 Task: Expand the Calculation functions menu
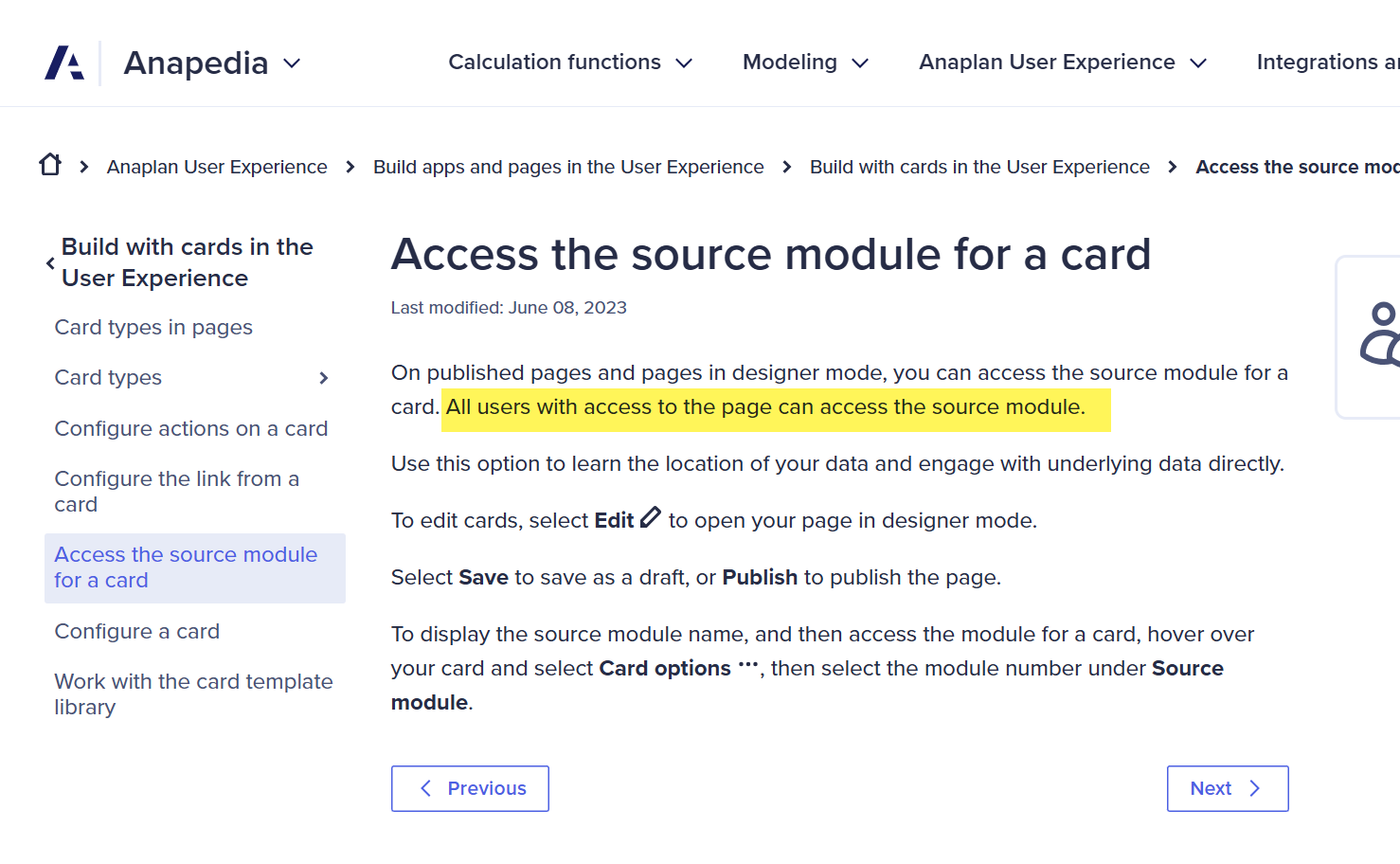[x=570, y=63]
